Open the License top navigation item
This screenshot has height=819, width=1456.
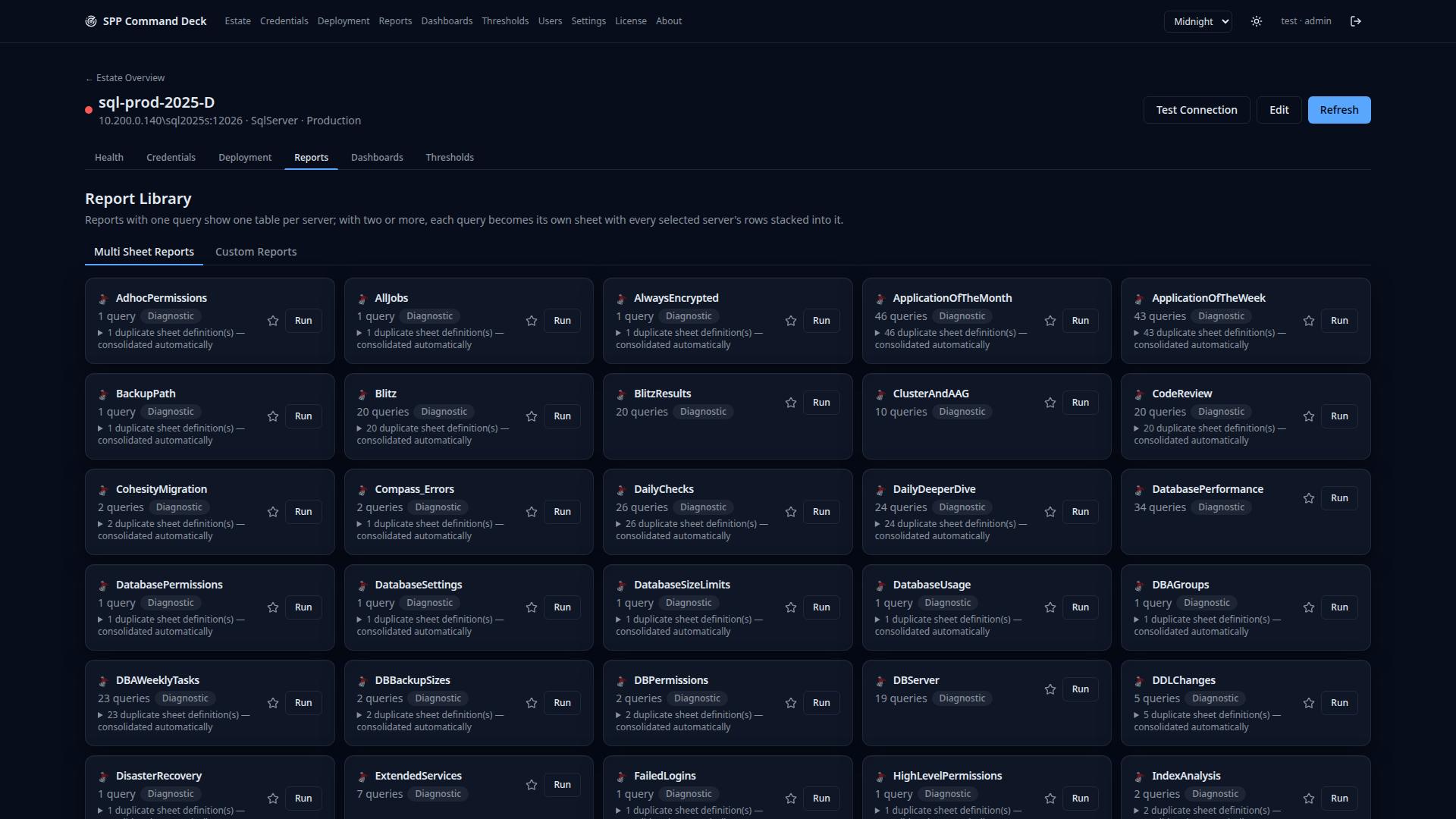click(x=630, y=21)
